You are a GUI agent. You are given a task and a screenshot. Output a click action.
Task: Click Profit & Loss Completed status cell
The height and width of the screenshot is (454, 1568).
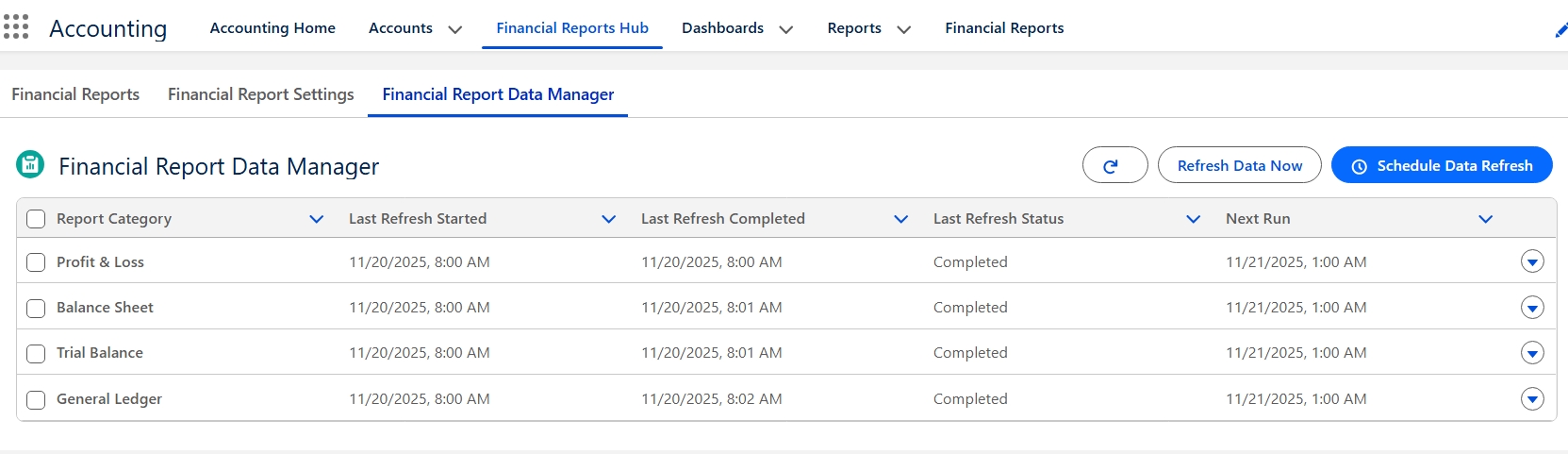[x=970, y=262]
